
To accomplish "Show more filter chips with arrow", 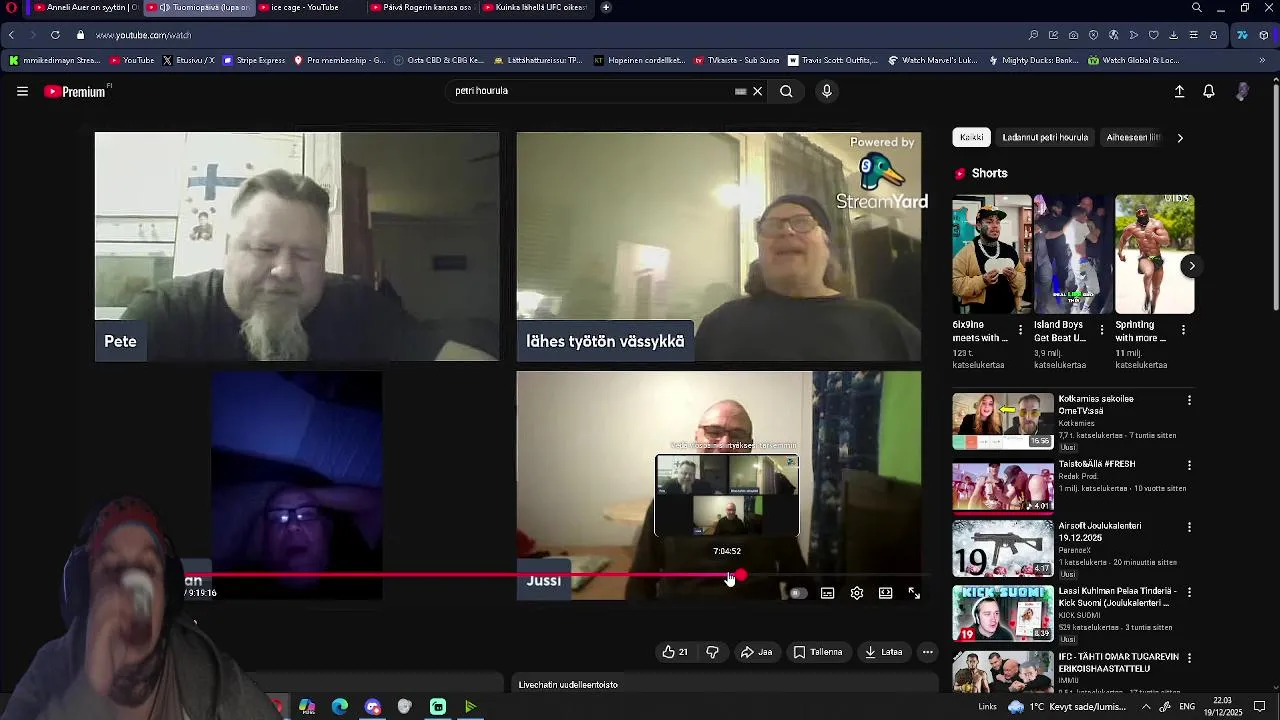I will pyautogui.click(x=1180, y=138).
